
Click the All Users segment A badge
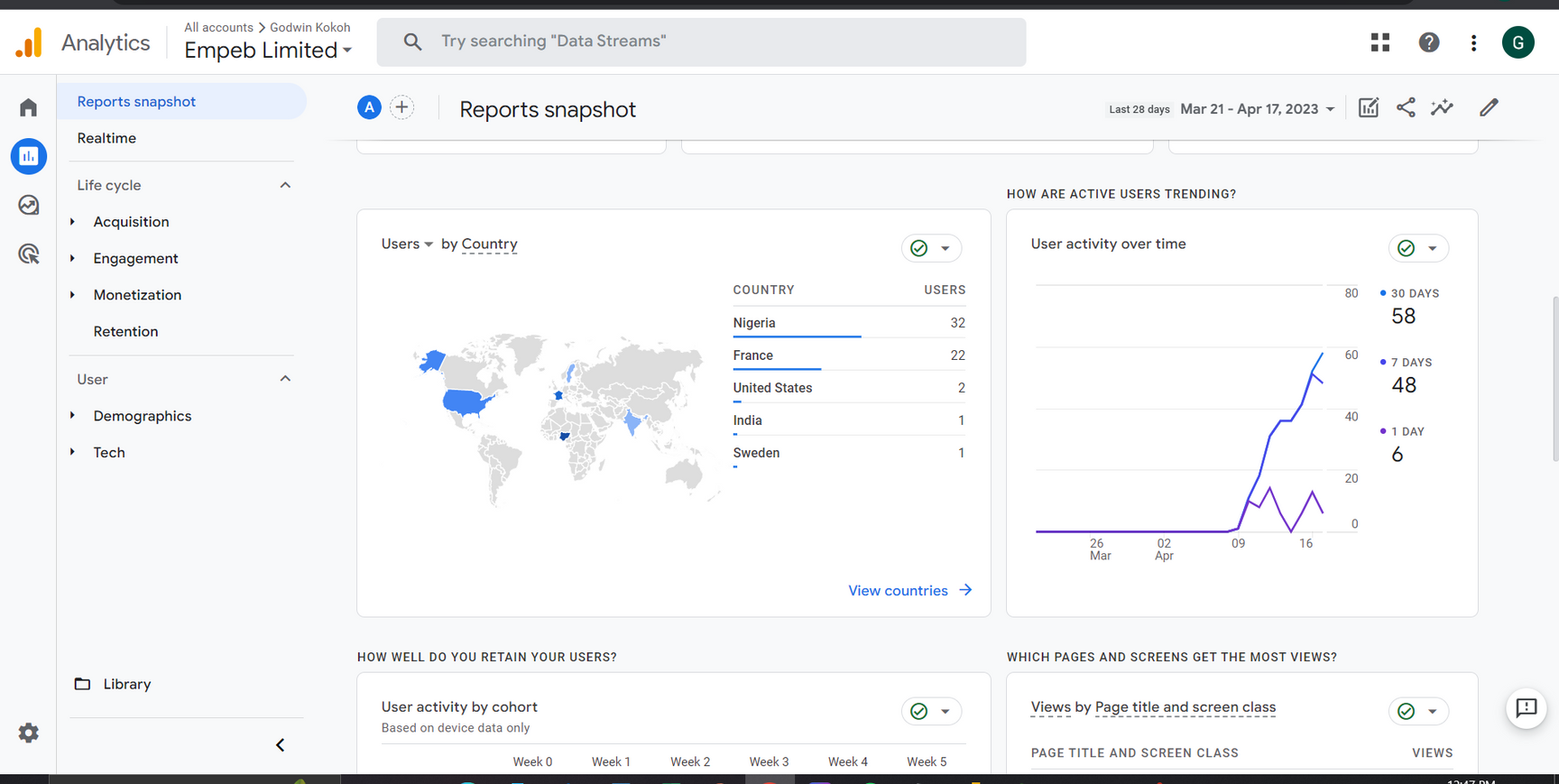[369, 107]
